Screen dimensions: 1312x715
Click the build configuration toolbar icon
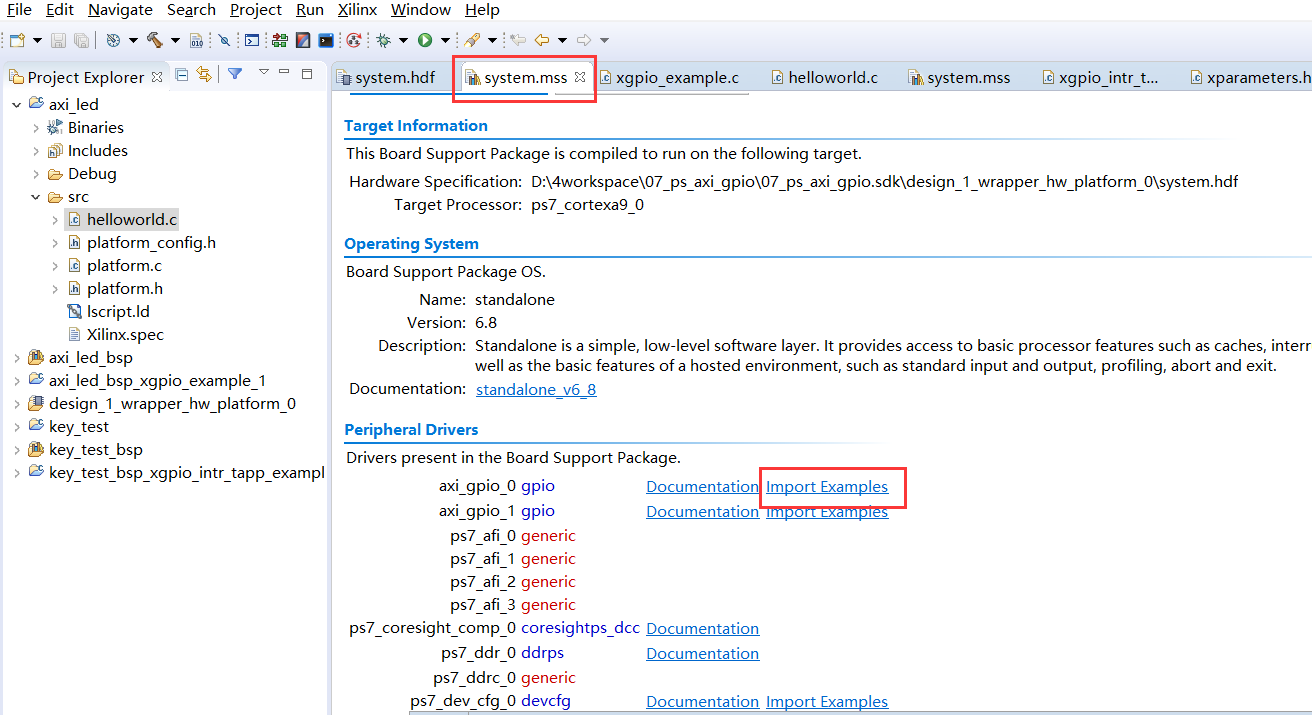113,41
